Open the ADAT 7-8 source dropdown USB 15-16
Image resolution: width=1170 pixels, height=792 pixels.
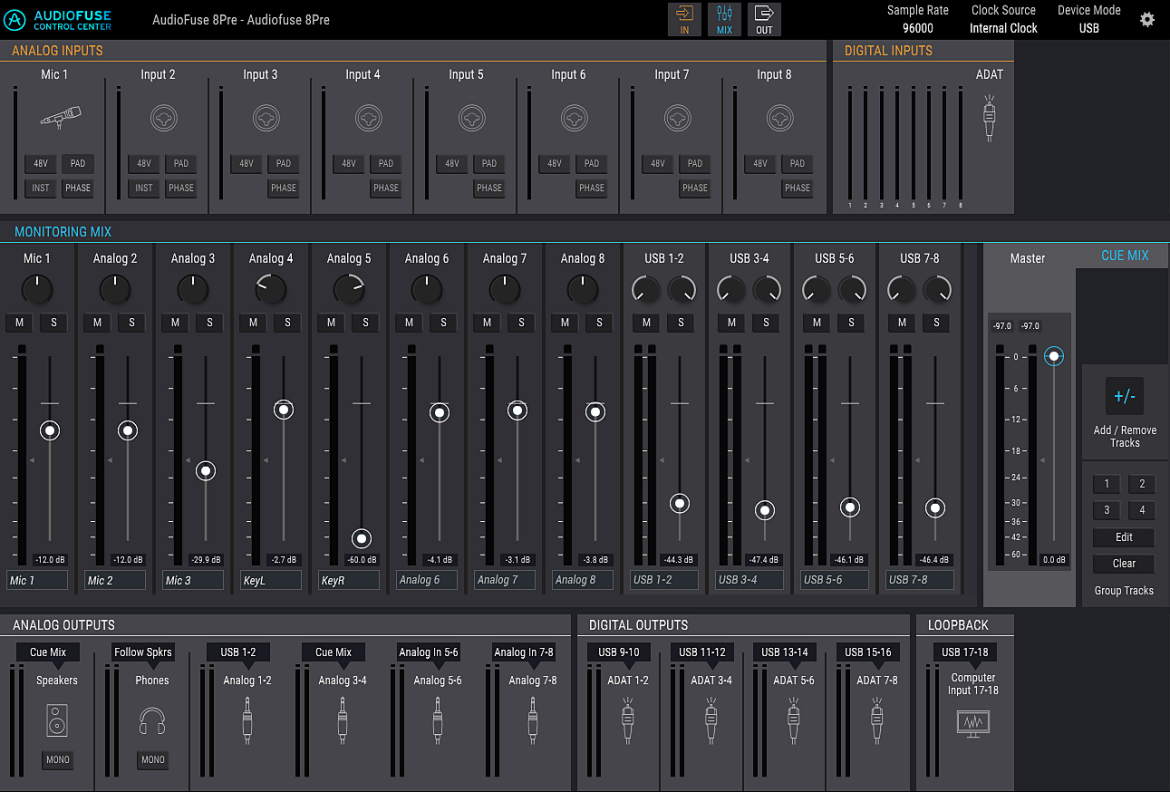tap(868, 652)
